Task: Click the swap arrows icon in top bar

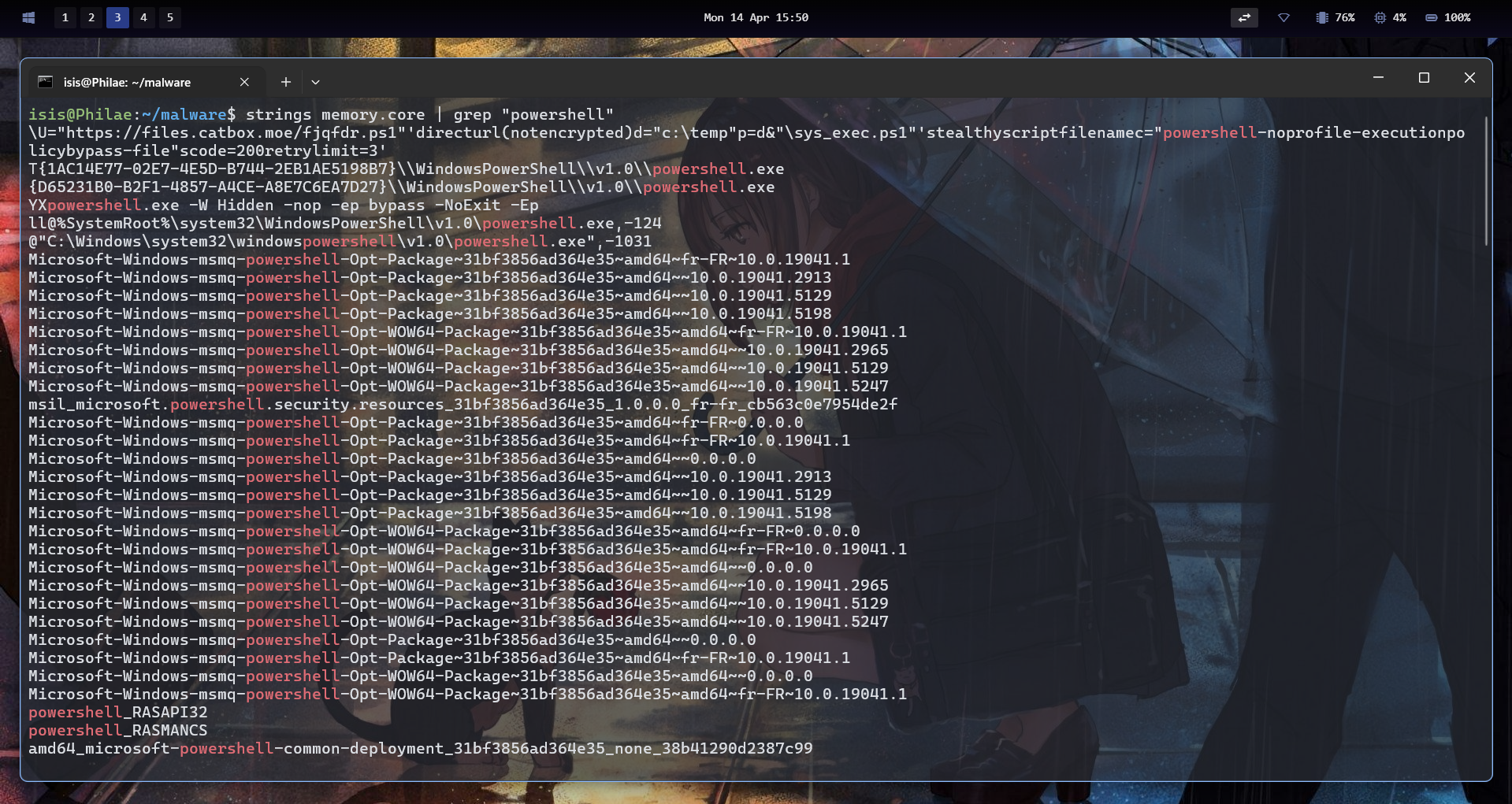Action: [x=1244, y=17]
